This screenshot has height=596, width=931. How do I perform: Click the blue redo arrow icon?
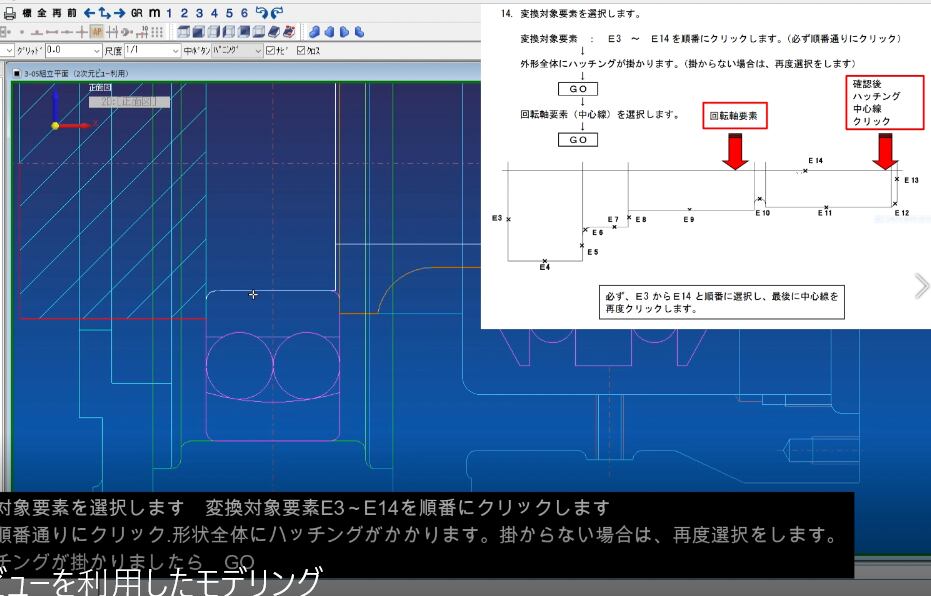click(277, 12)
